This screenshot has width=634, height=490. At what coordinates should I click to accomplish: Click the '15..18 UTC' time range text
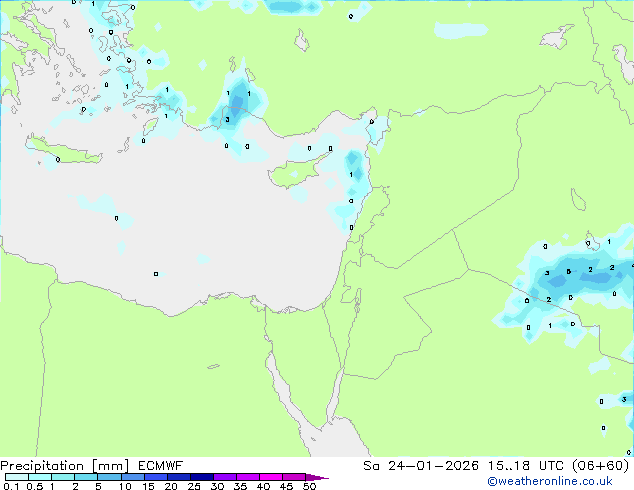click(x=526, y=466)
